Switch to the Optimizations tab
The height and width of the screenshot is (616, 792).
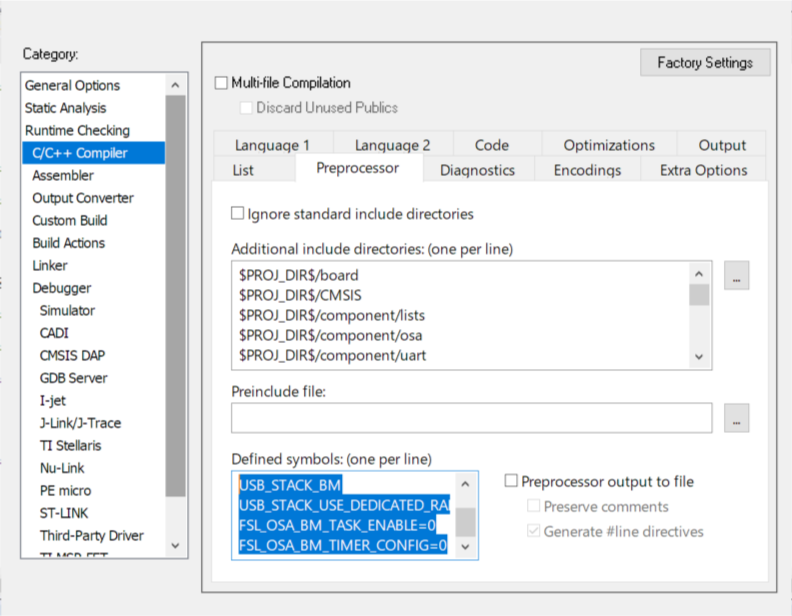coord(609,145)
